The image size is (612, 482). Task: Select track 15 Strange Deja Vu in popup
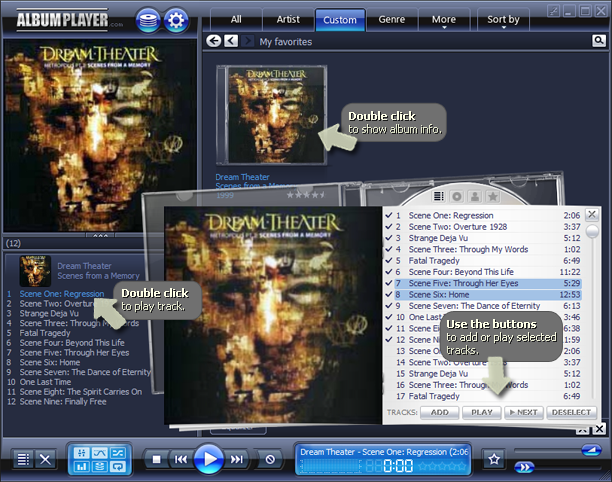pos(488,374)
